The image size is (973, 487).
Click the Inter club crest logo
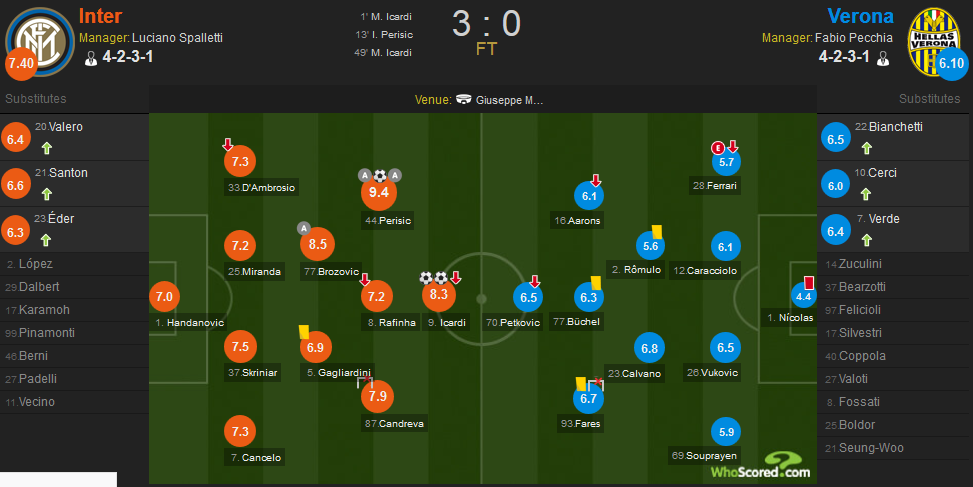point(40,42)
